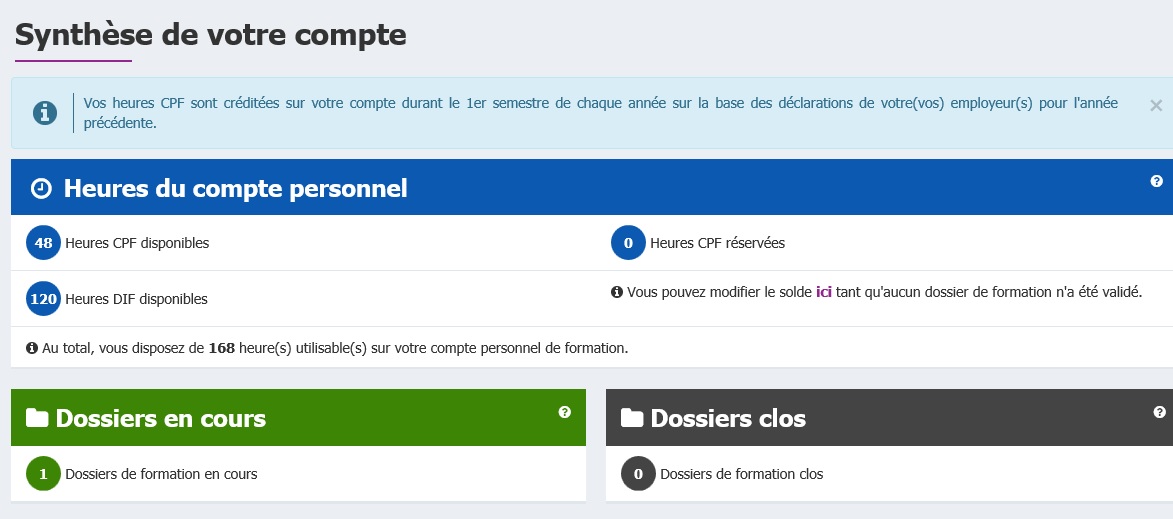Viewport: 1173px width, 519px height.
Task: Open Dossiers de formation clos
Action: click(741, 474)
